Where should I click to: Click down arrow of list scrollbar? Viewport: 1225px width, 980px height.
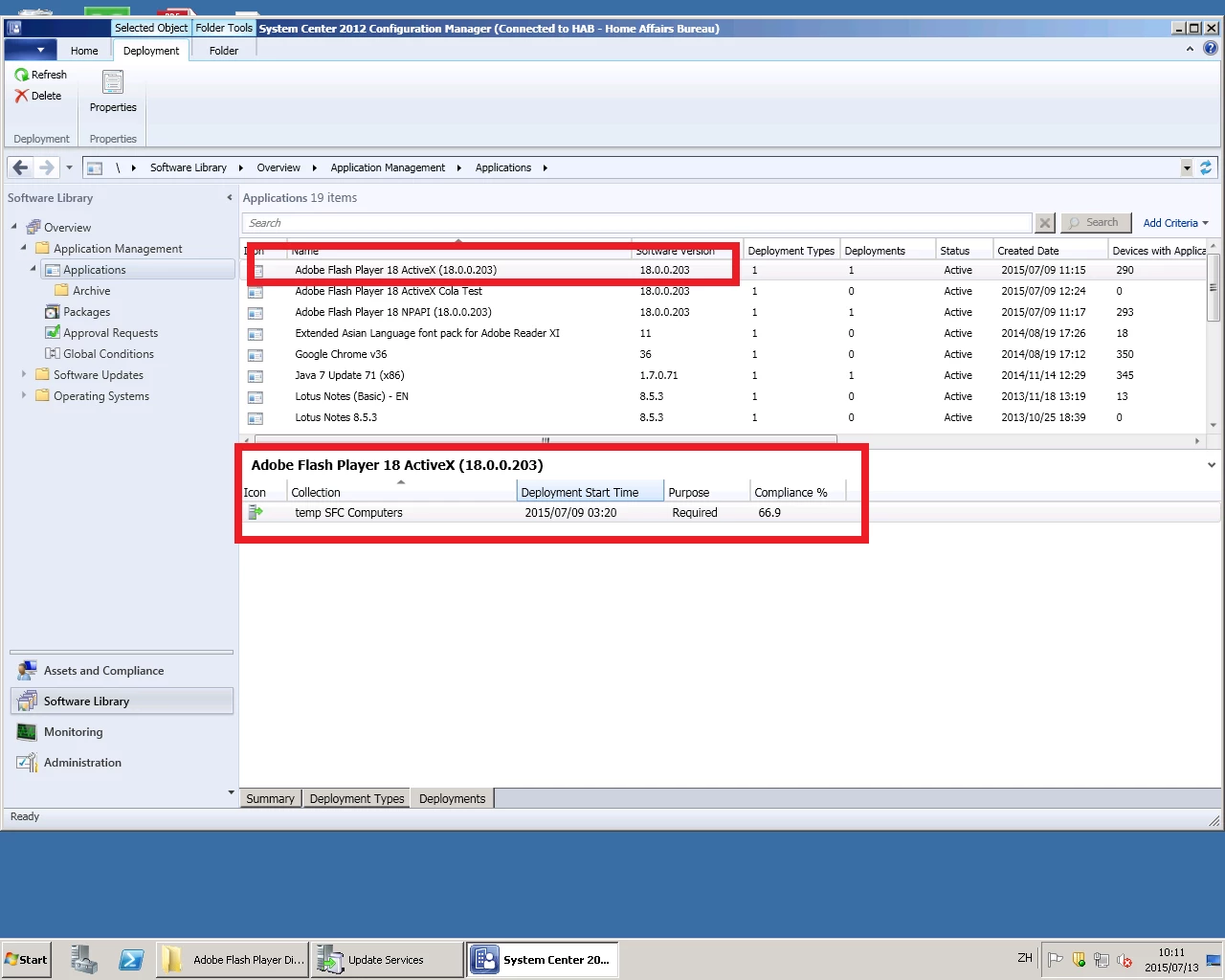1214,425
